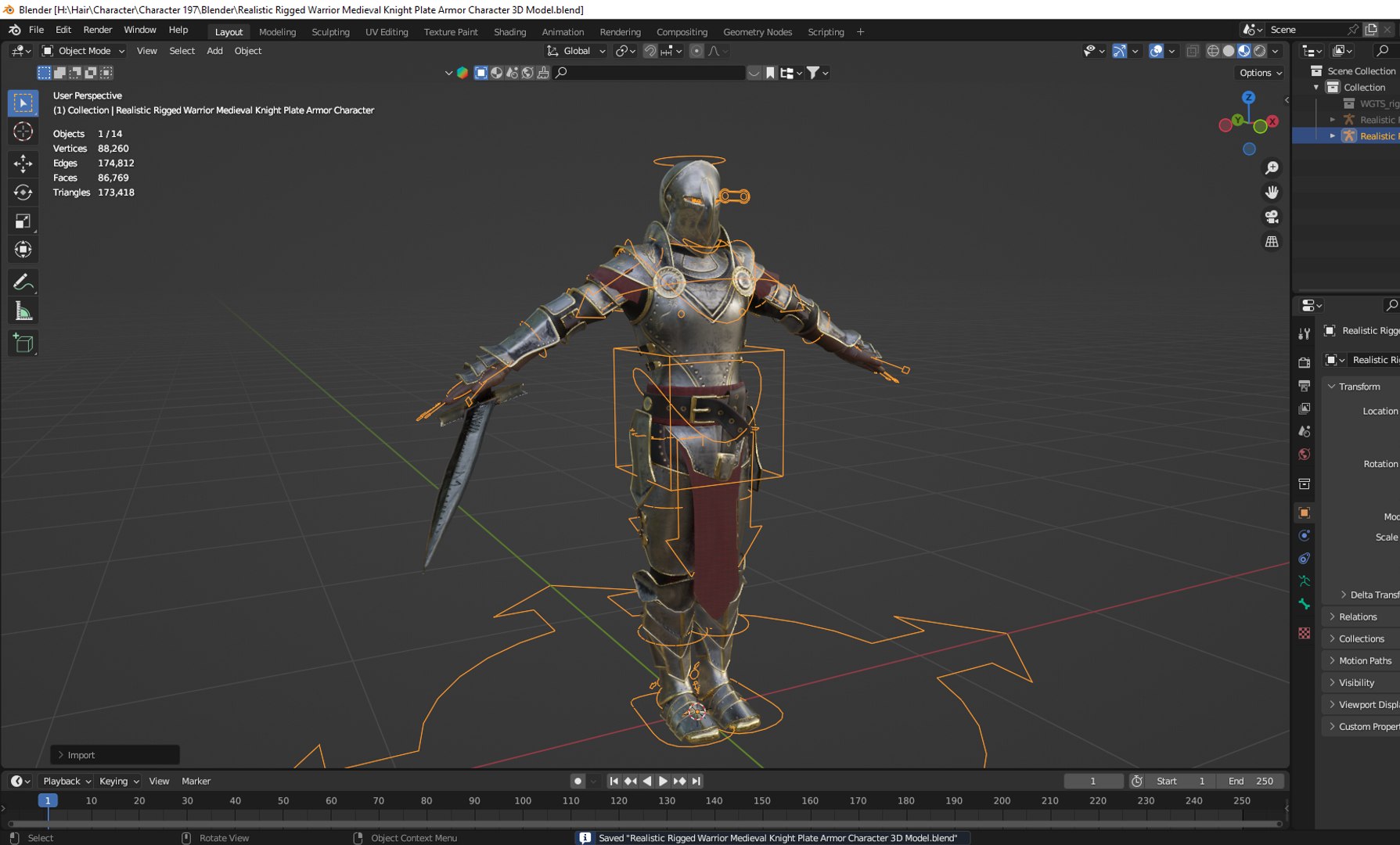This screenshot has height=845, width=1400.
Task: Click the pan view hand icon
Action: 1272,192
